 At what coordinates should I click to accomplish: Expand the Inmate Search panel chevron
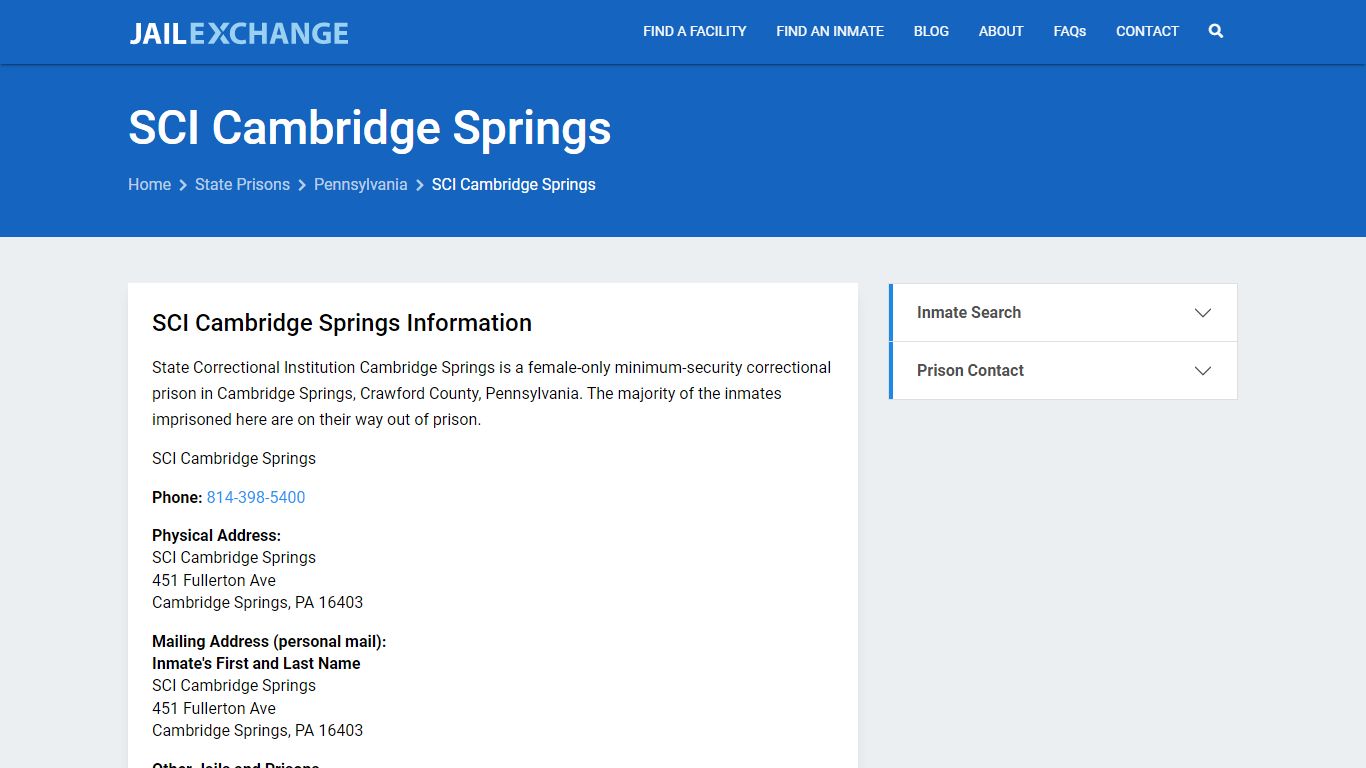coord(1203,313)
